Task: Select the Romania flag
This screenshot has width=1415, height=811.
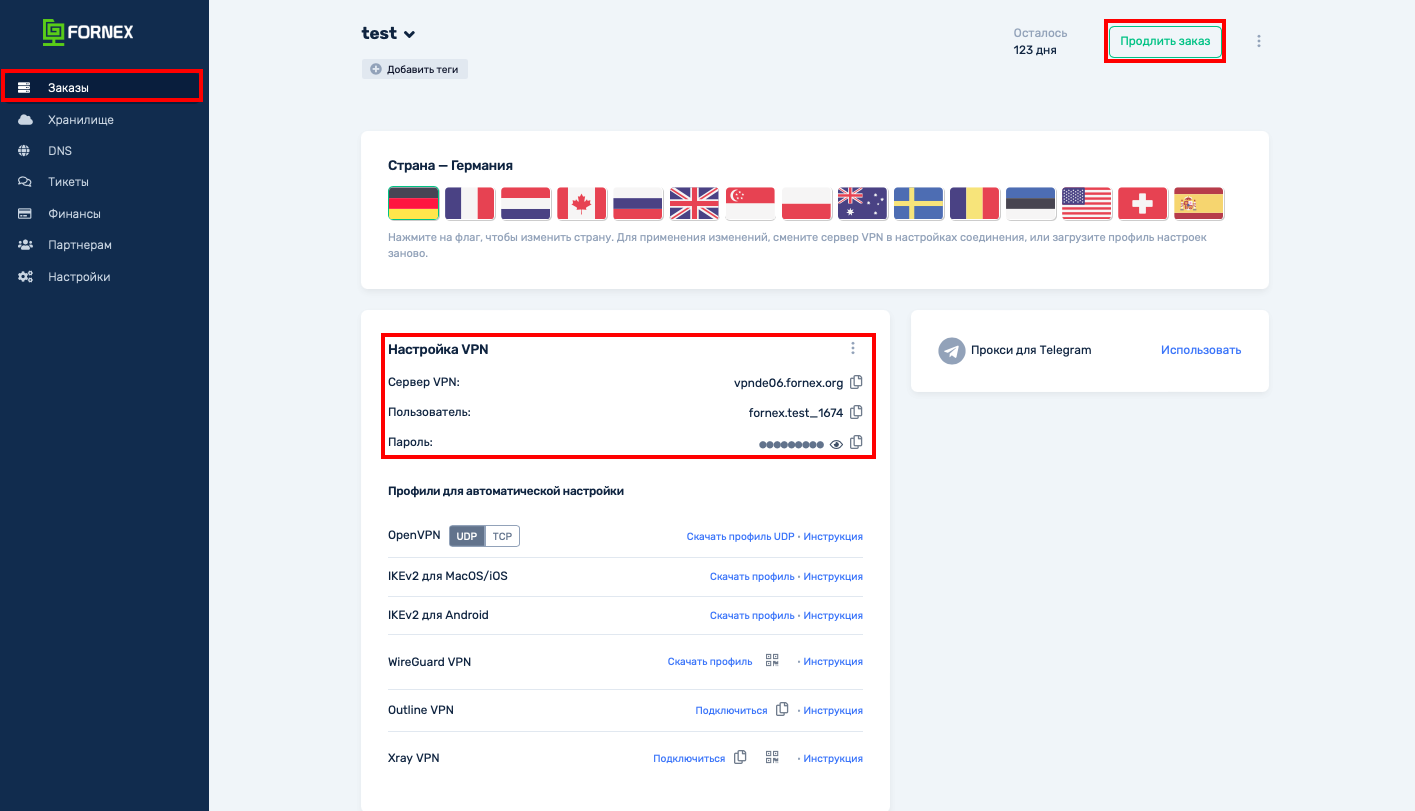Action: click(974, 204)
